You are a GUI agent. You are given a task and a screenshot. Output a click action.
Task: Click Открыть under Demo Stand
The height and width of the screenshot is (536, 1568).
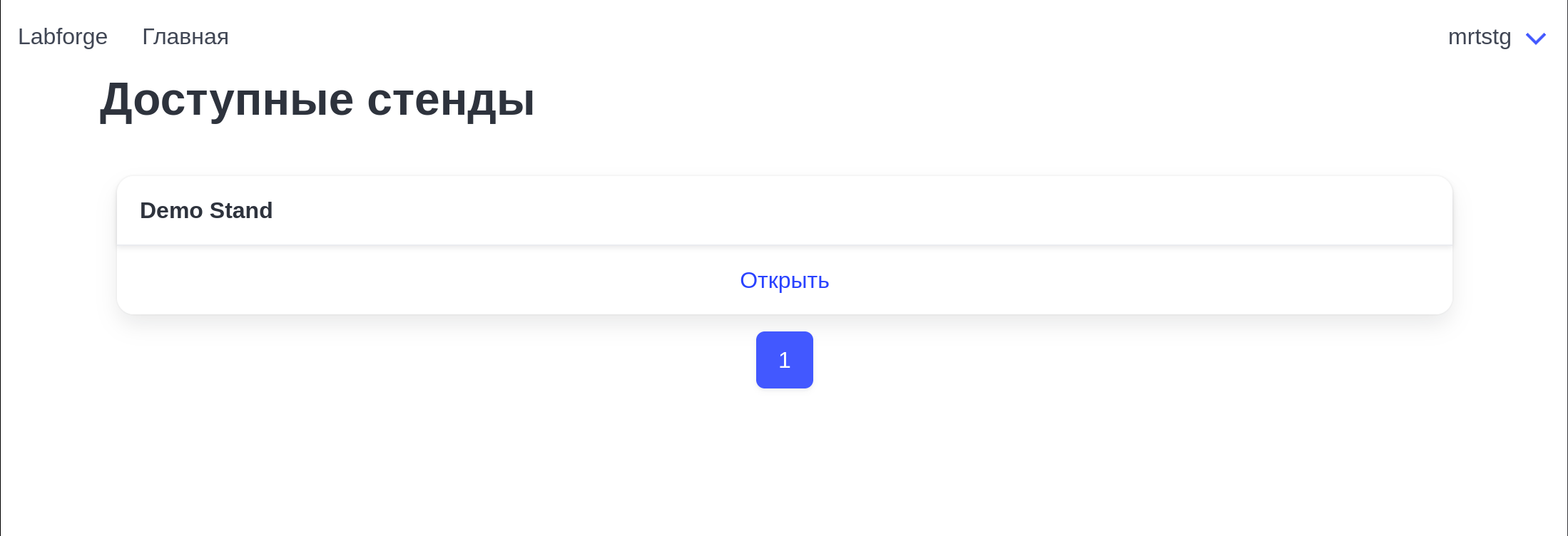coord(784,281)
